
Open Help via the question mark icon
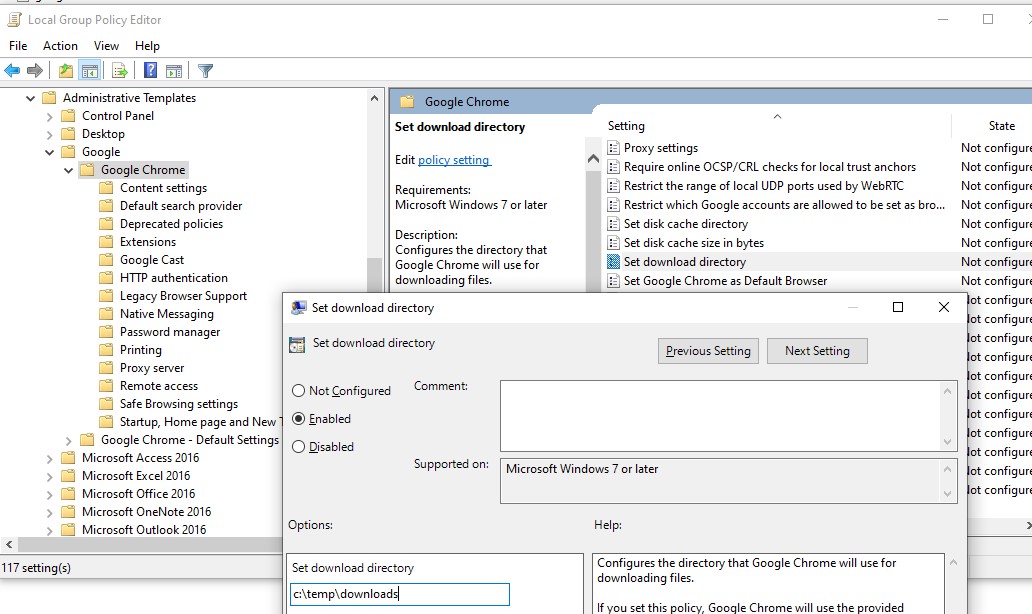pyautogui.click(x=150, y=70)
